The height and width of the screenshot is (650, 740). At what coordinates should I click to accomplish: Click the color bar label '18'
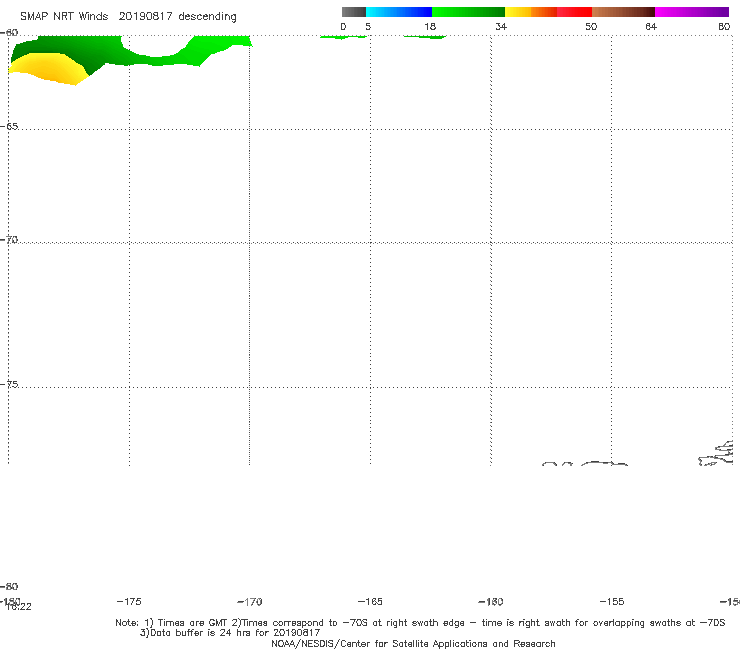[x=430, y=27]
